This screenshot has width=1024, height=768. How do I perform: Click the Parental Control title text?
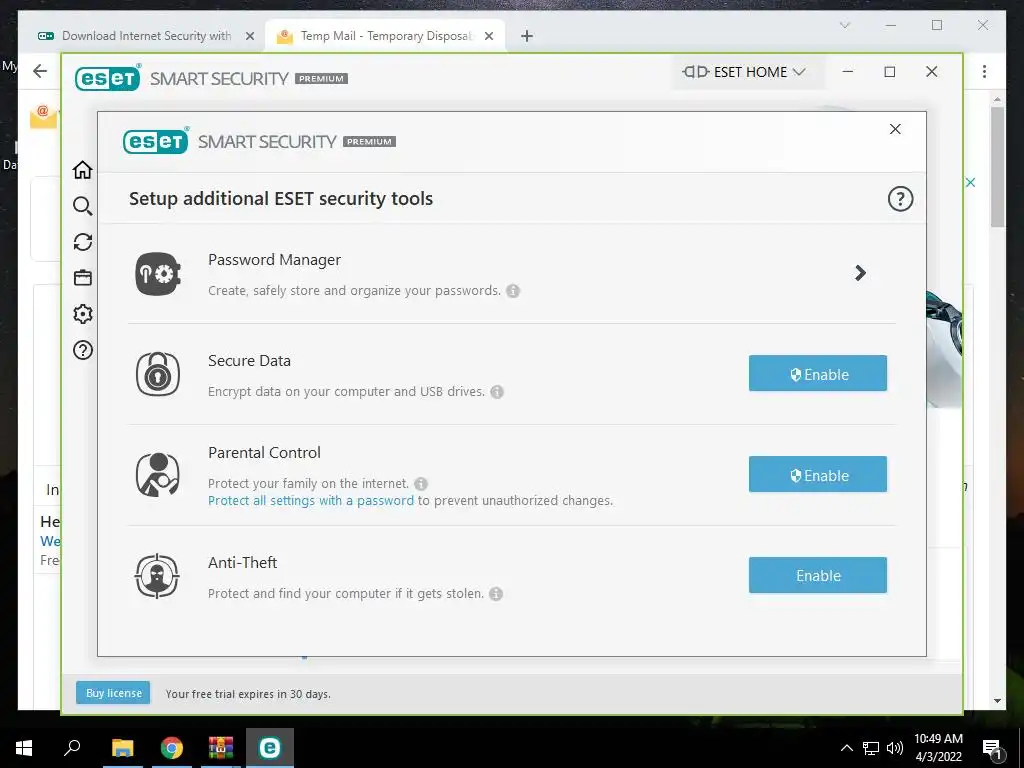(264, 453)
